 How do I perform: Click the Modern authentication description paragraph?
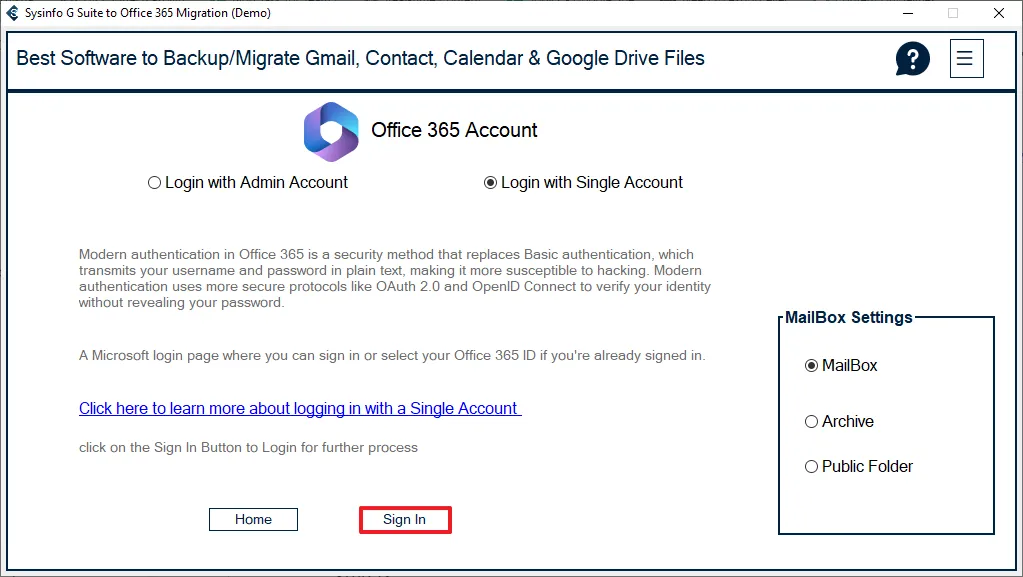pos(395,279)
